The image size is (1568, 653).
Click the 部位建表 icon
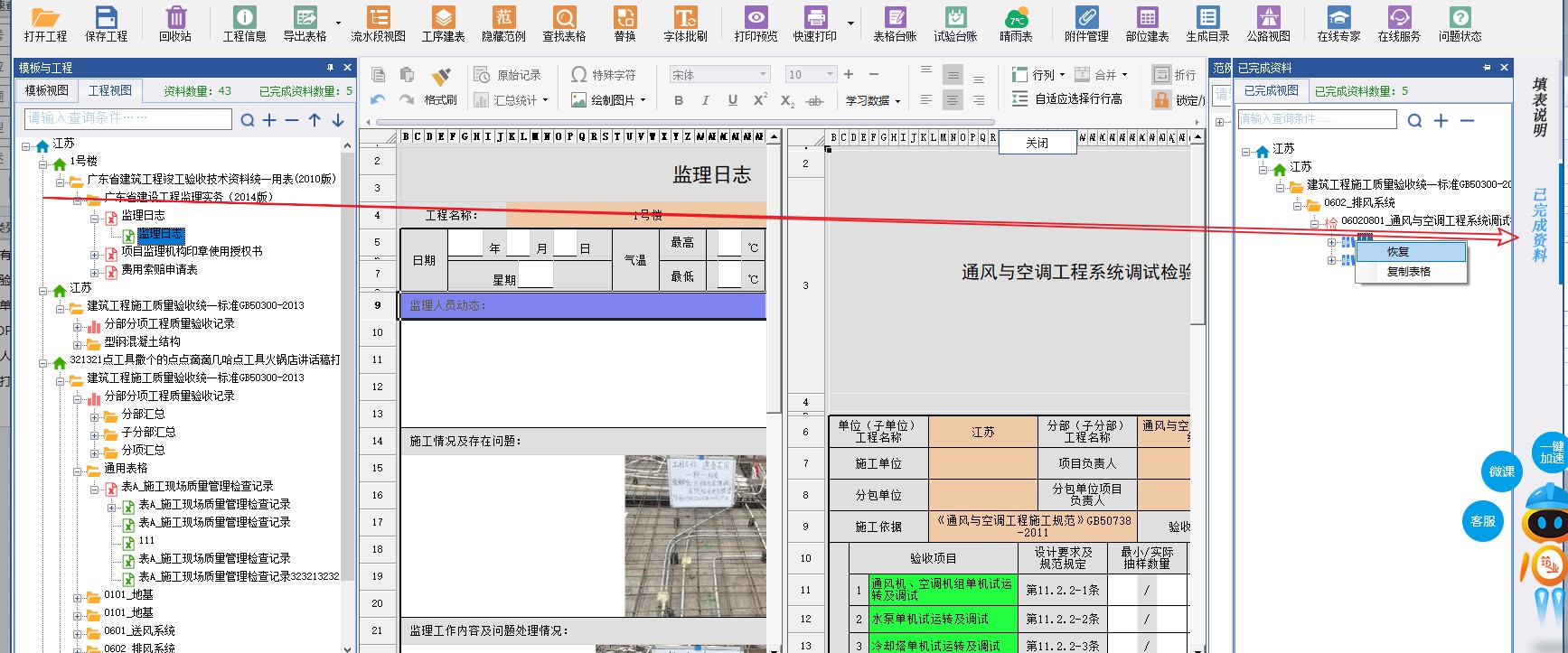pos(1147,24)
